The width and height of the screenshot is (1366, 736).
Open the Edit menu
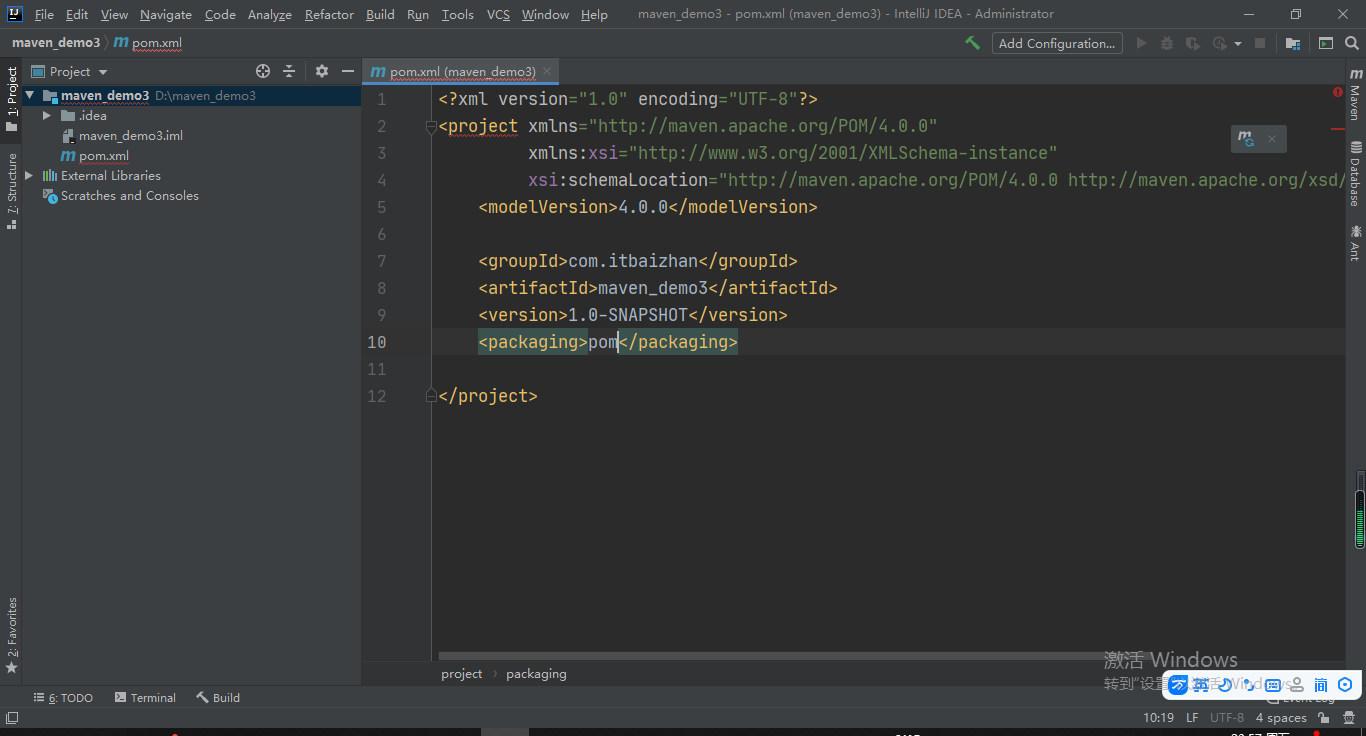point(77,14)
